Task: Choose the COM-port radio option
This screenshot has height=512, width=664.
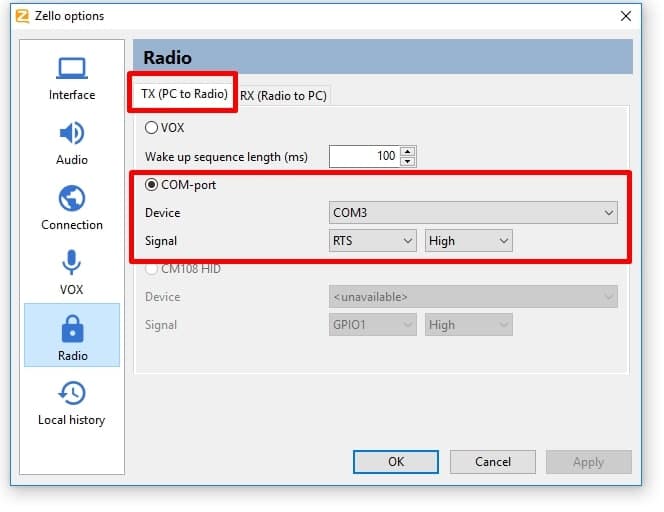Action: pyautogui.click(x=152, y=184)
